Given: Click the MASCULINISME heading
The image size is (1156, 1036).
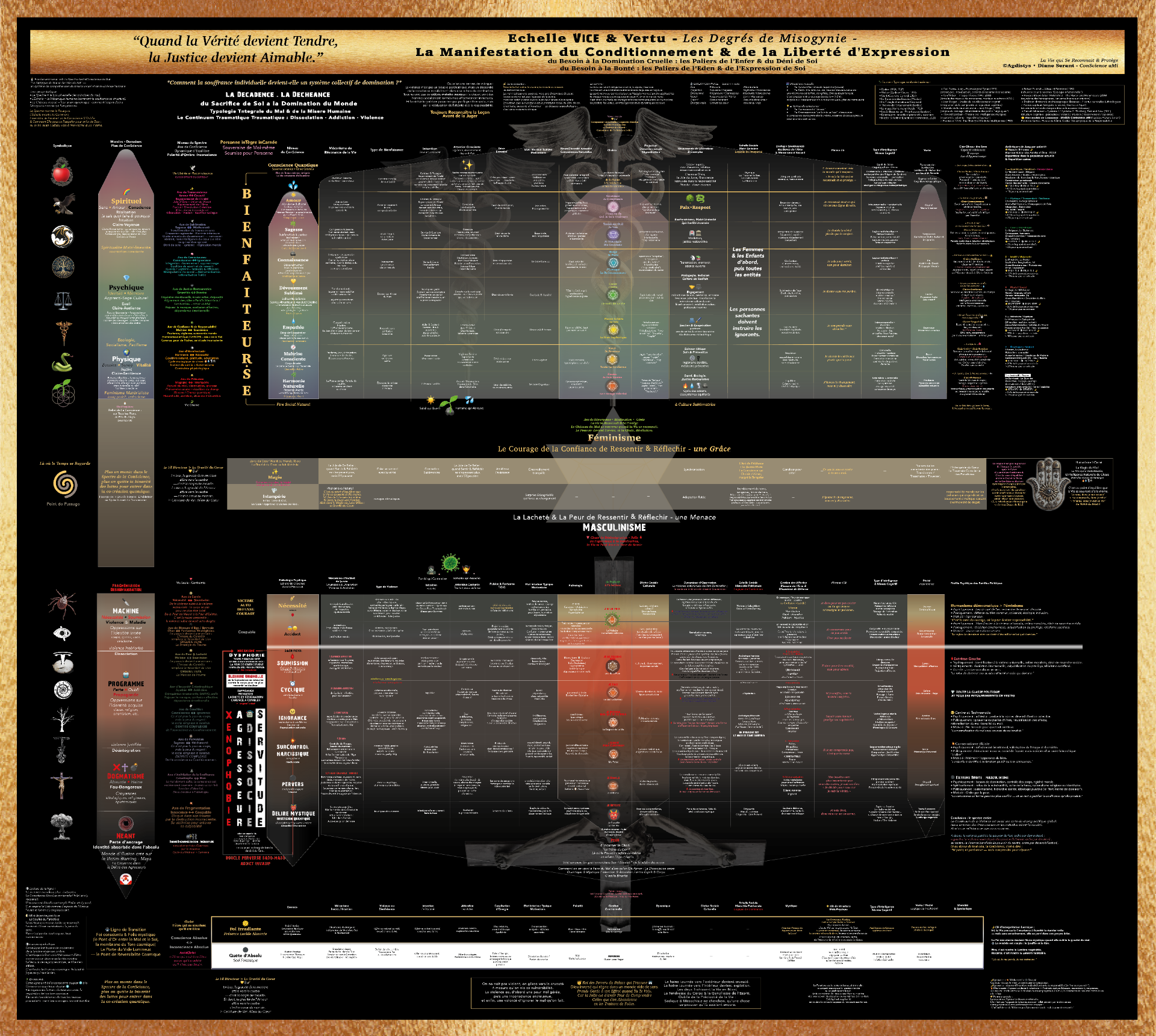Looking at the screenshot, I should click(x=614, y=527).
